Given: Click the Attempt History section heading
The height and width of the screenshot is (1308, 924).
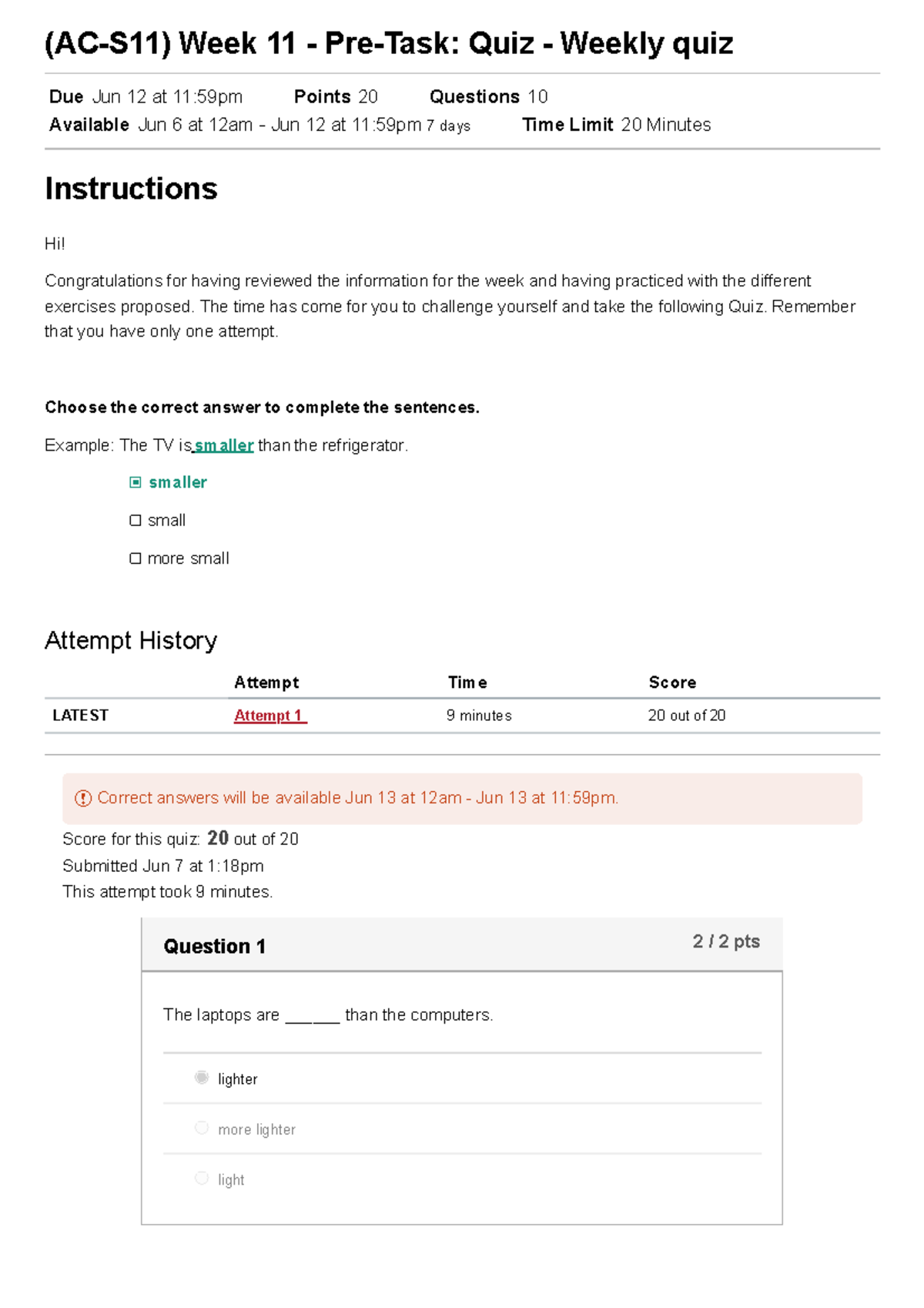Looking at the screenshot, I should 131,639.
